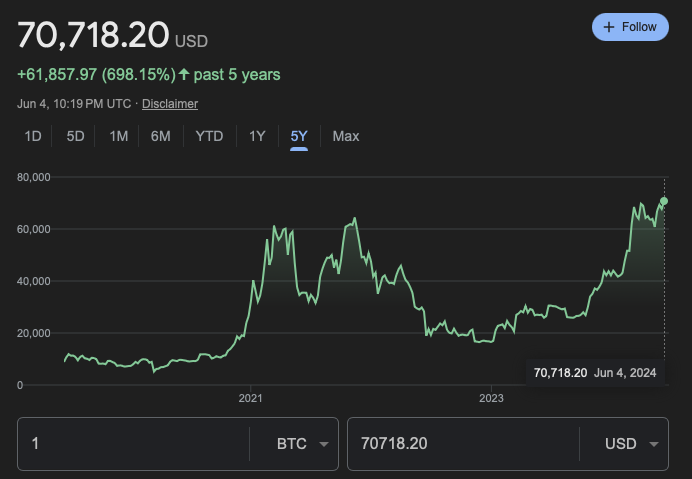Open the Disclaimer link
Screen dimensions: 692x479
tap(169, 104)
